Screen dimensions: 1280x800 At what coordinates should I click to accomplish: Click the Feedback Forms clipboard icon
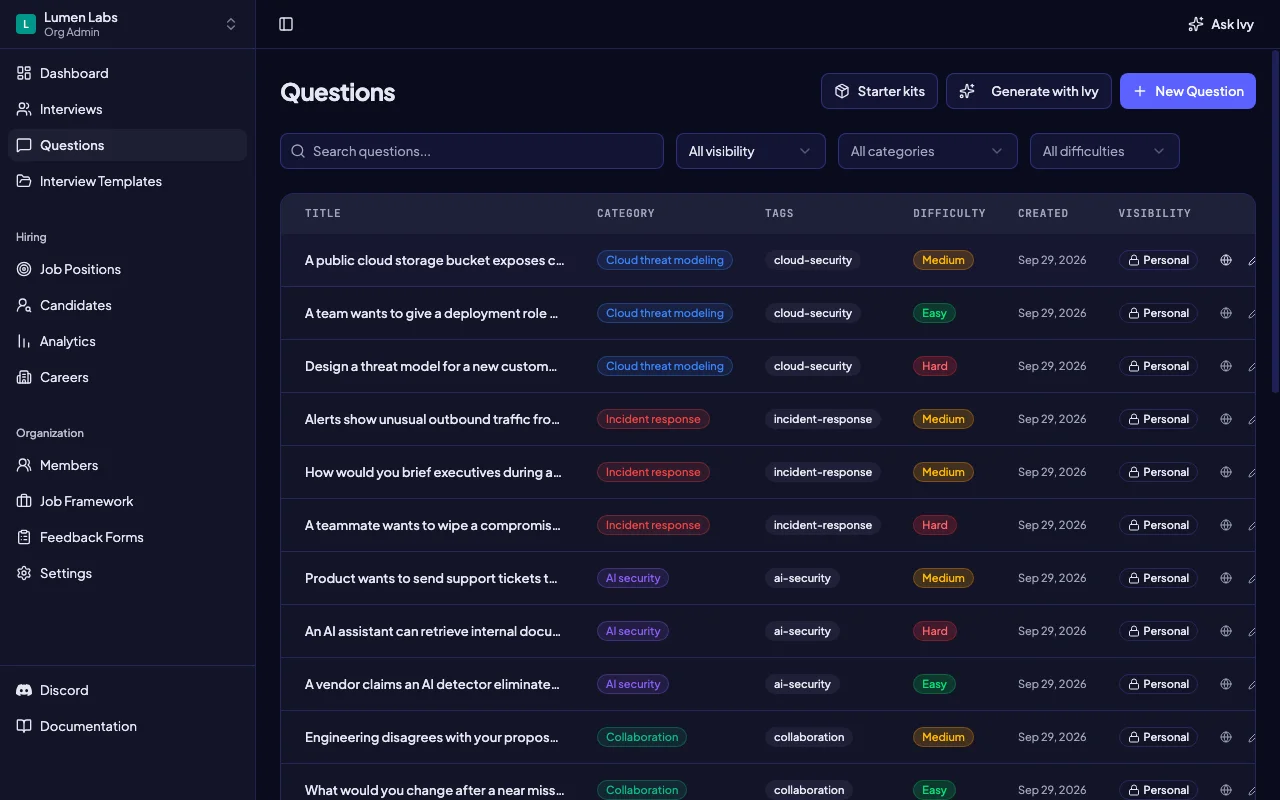pyautogui.click(x=24, y=537)
